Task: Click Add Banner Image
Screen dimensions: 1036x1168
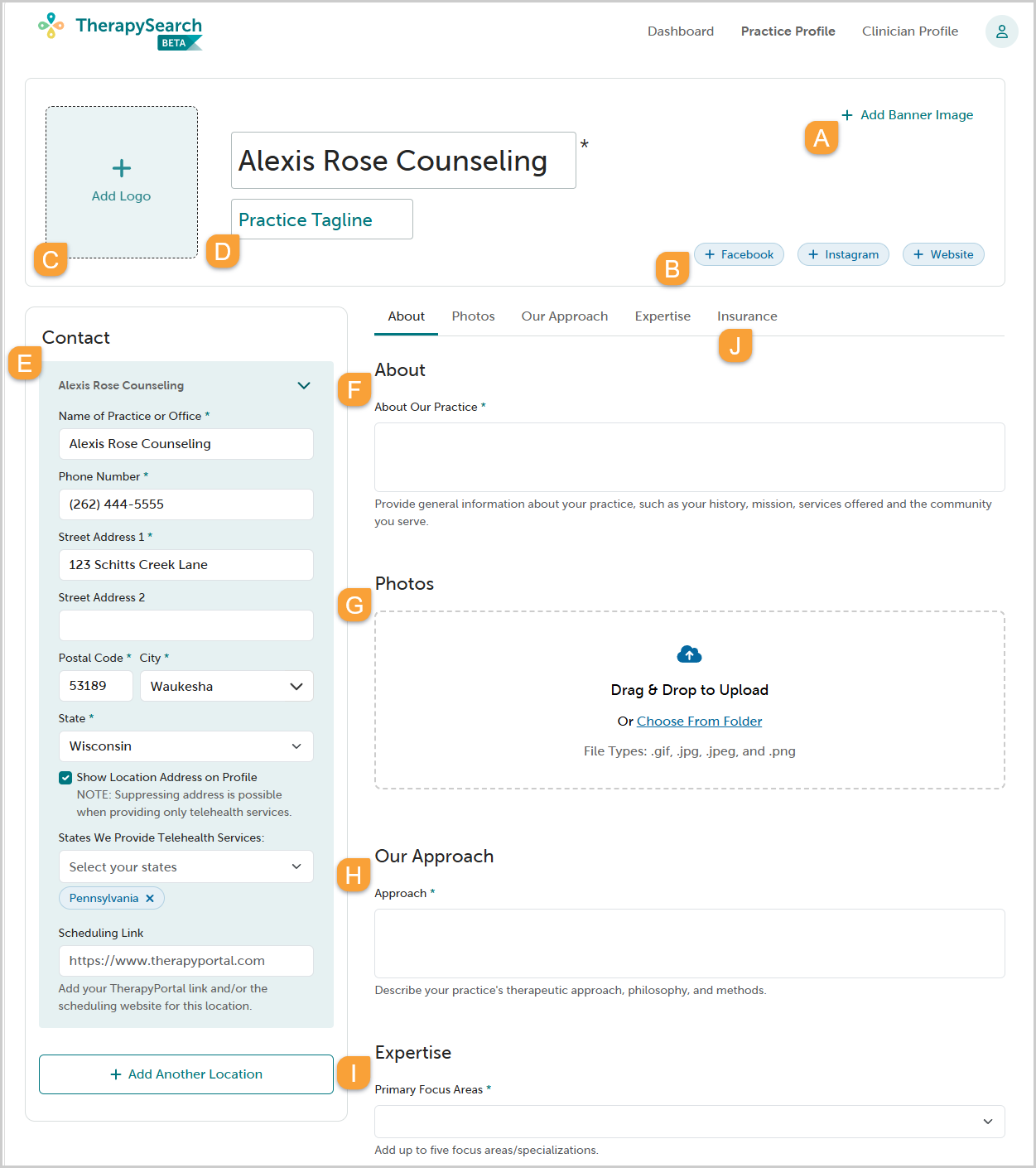Action: 907,115
